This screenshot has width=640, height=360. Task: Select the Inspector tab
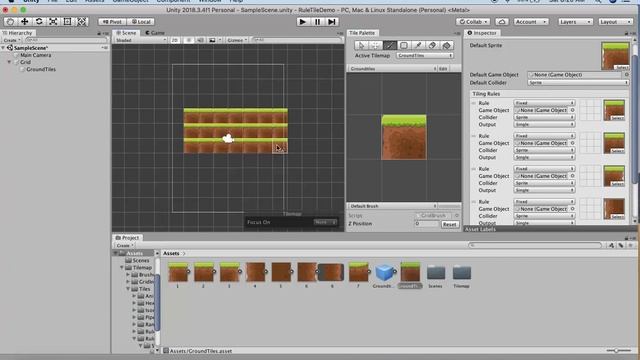[x=482, y=33]
